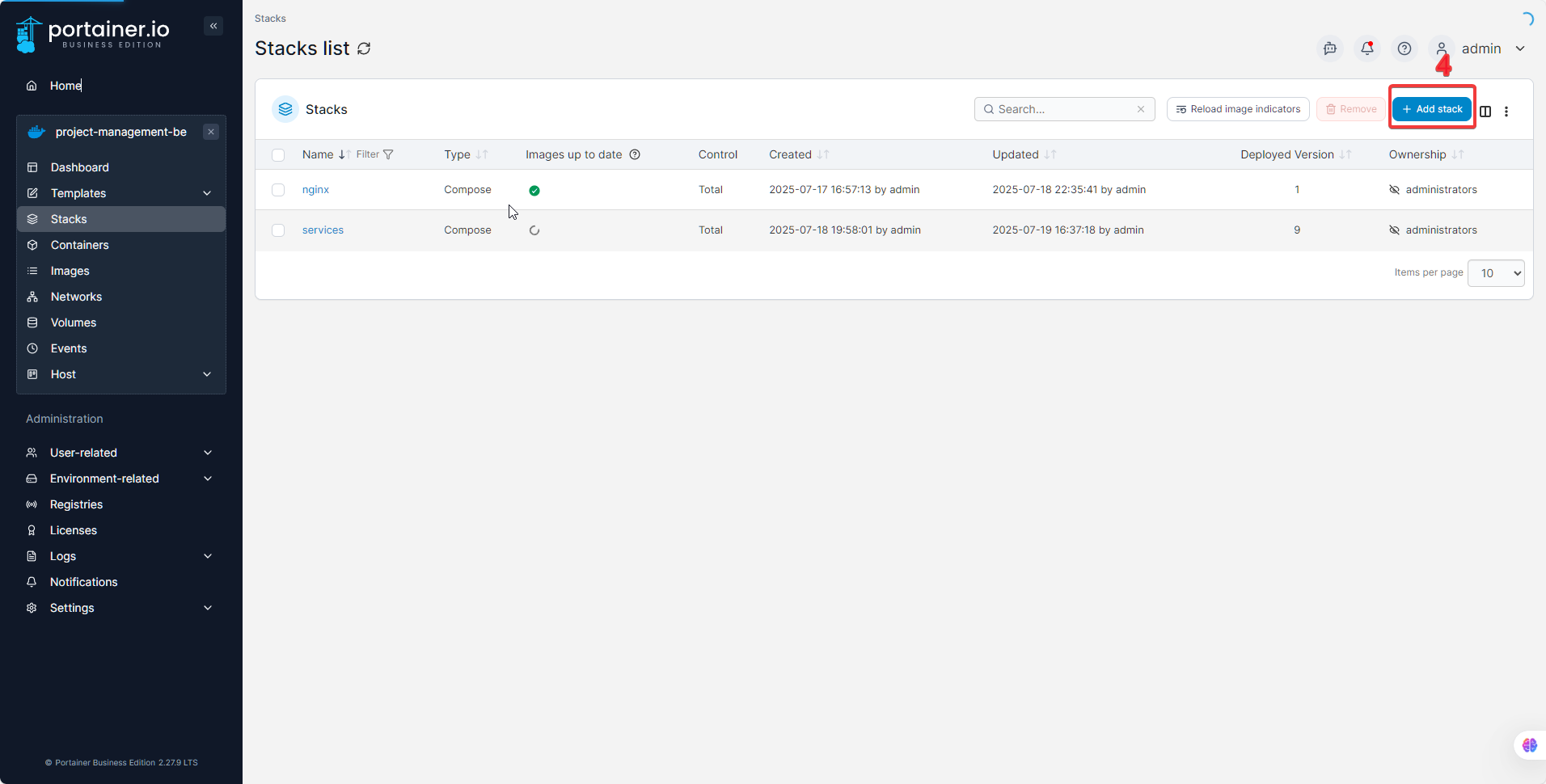The width and height of the screenshot is (1546, 784).
Task: Click the feedback chat icon in header
Action: click(1330, 48)
